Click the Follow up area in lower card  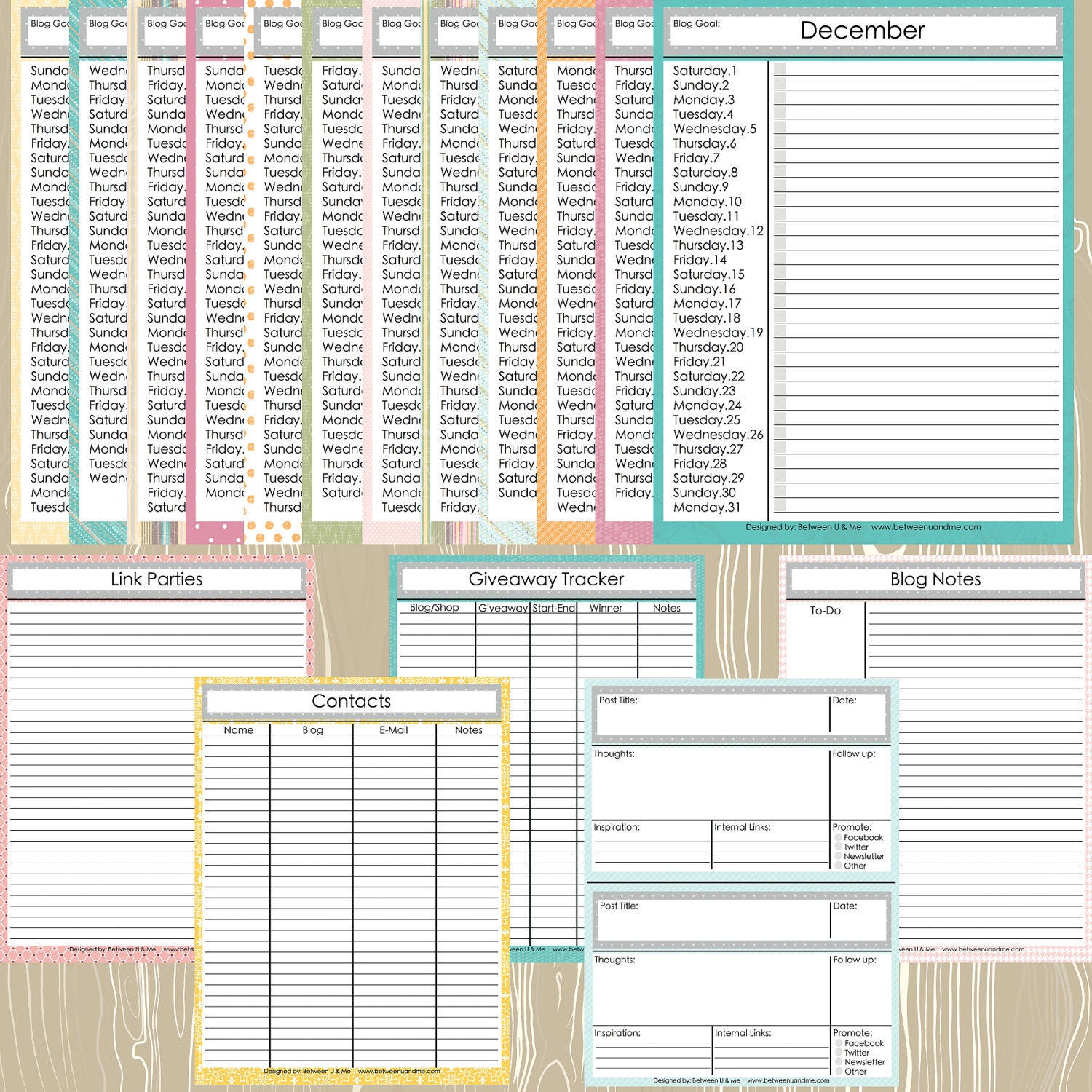coord(860,989)
